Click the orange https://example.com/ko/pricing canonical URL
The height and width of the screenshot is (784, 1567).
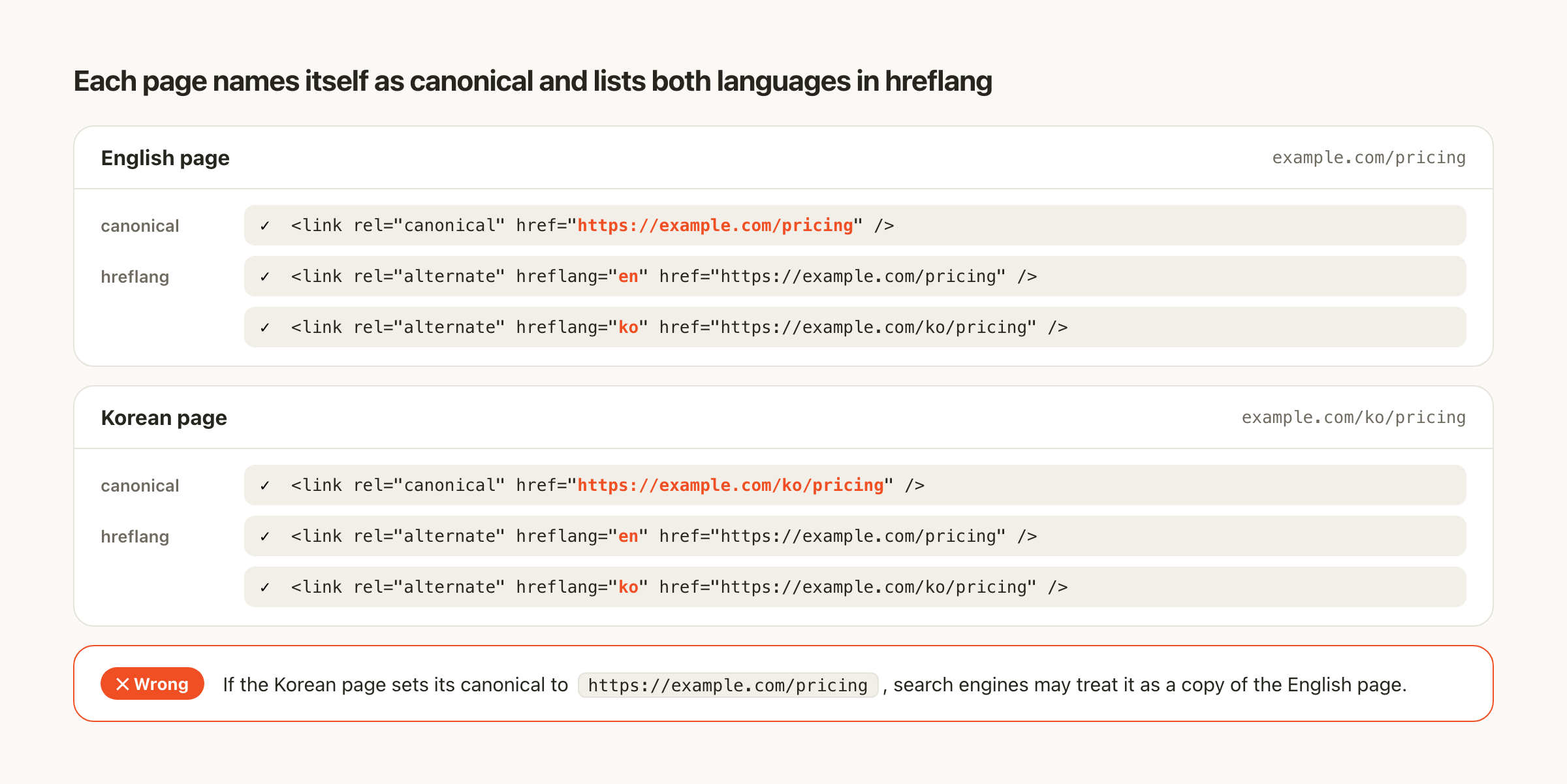[731, 486]
